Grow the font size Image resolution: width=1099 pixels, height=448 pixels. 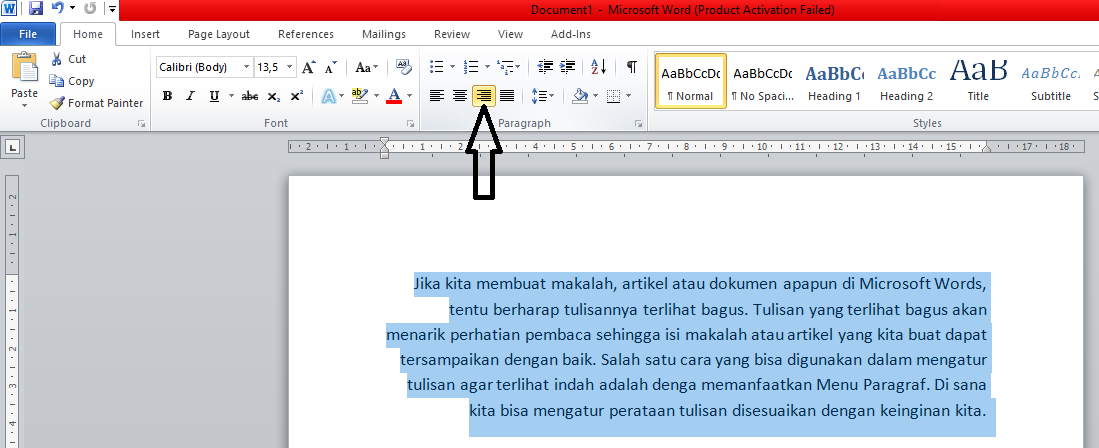tap(308, 67)
